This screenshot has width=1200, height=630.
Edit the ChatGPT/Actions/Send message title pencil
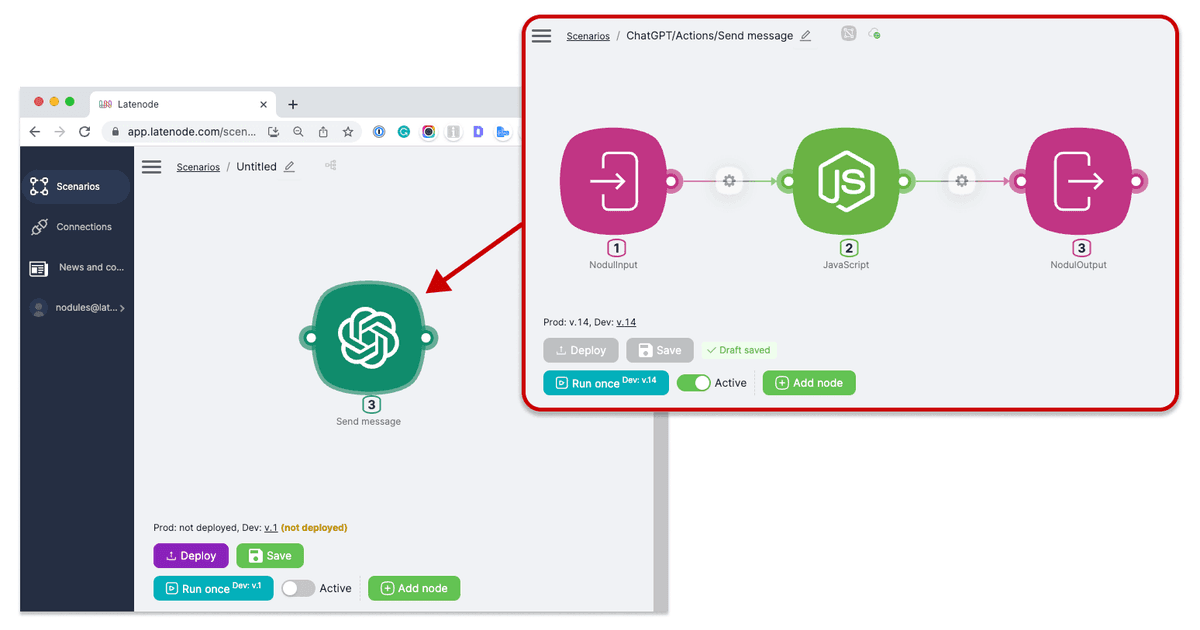click(806, 36)
